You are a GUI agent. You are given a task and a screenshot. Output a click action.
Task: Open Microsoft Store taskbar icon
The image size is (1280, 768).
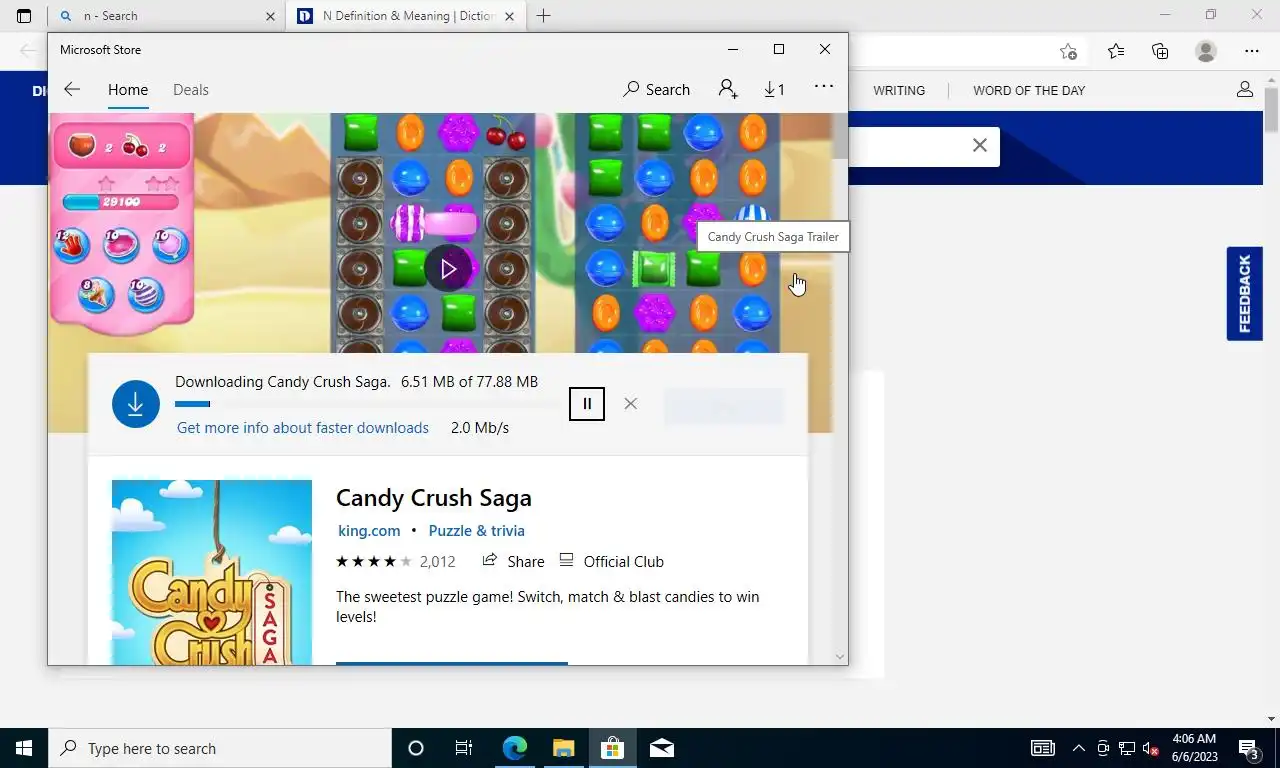612,748
